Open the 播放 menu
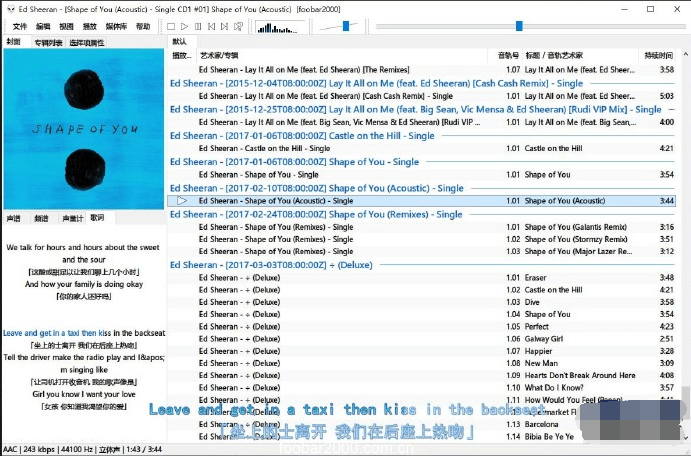This screenshot has height=456, width=691. pos(90,26)
